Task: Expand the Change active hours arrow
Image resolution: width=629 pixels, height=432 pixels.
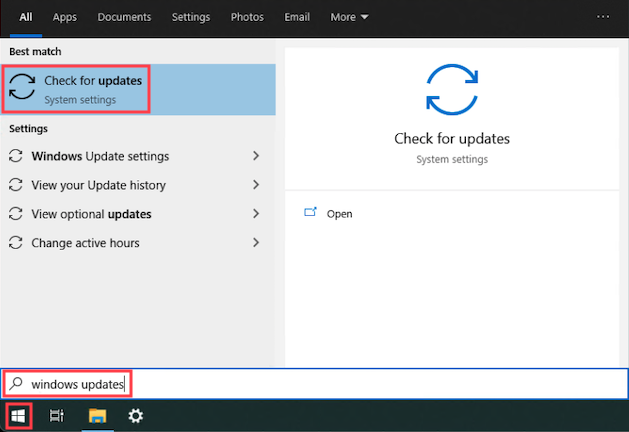Action: pos(256,243)
